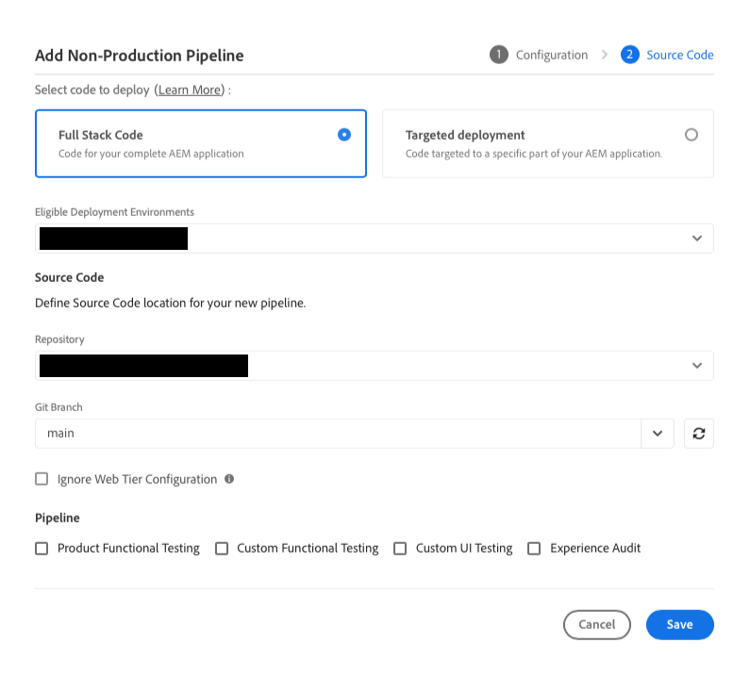The width and height of the screenshot is (750, 676).
Task: Open the Repository dropdown
Action: point(697,366)
